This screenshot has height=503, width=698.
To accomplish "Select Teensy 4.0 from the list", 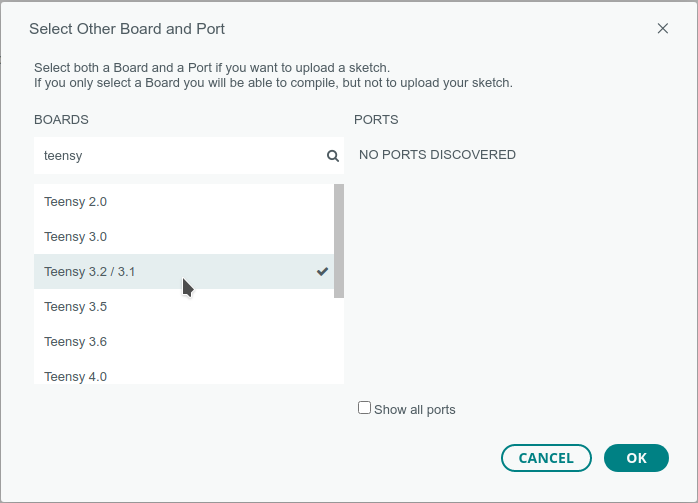I will point(76,376).
